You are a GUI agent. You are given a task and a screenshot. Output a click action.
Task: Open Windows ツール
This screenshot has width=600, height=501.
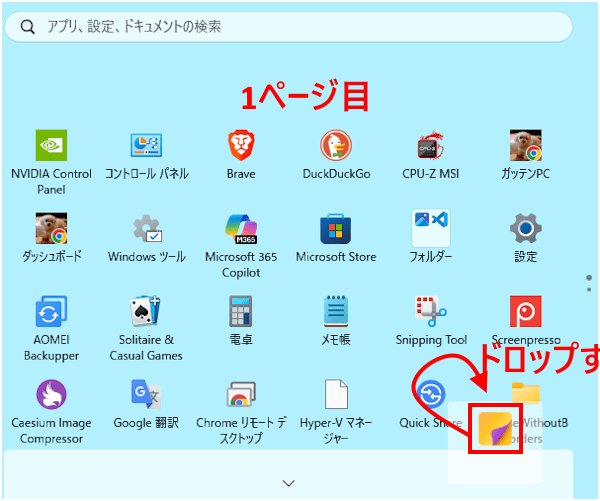[147, 228]
